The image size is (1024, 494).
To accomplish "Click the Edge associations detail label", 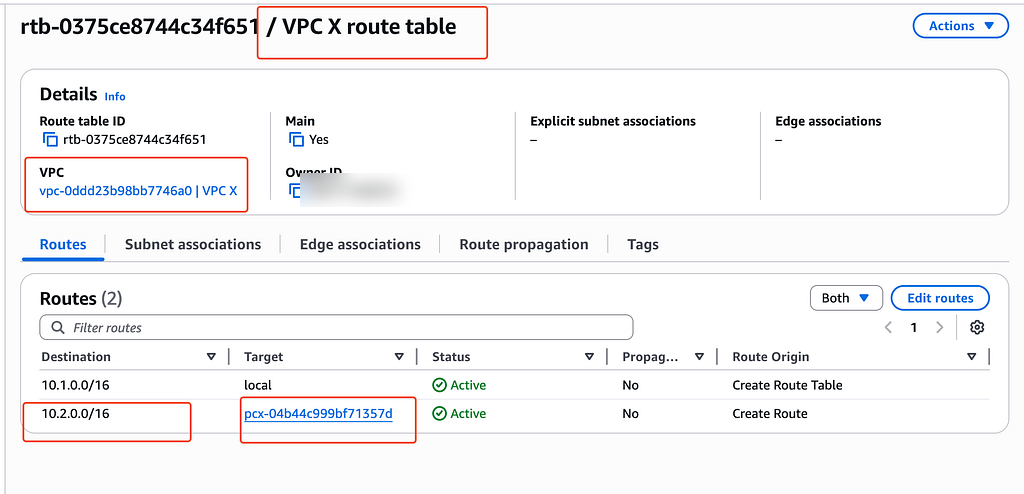I will [828, 122].
